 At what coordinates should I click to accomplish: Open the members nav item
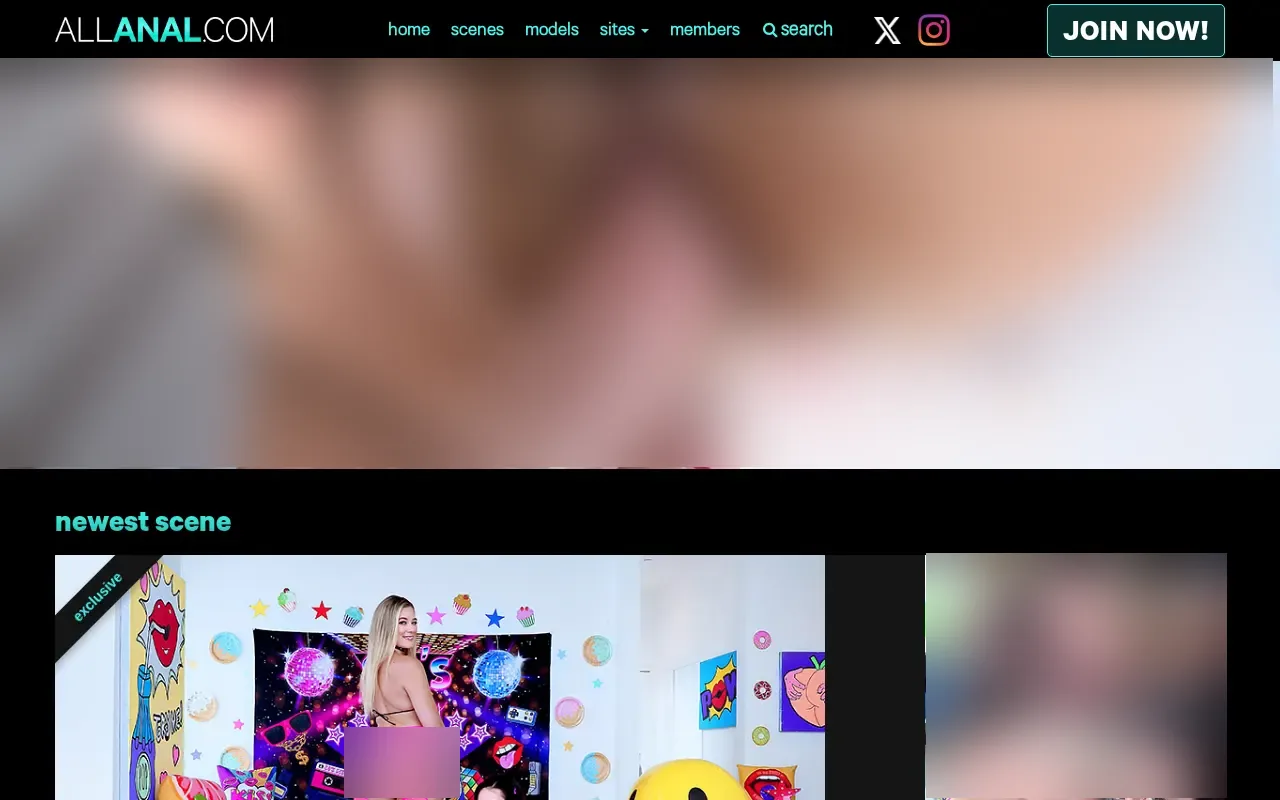(x=705, y=30)
